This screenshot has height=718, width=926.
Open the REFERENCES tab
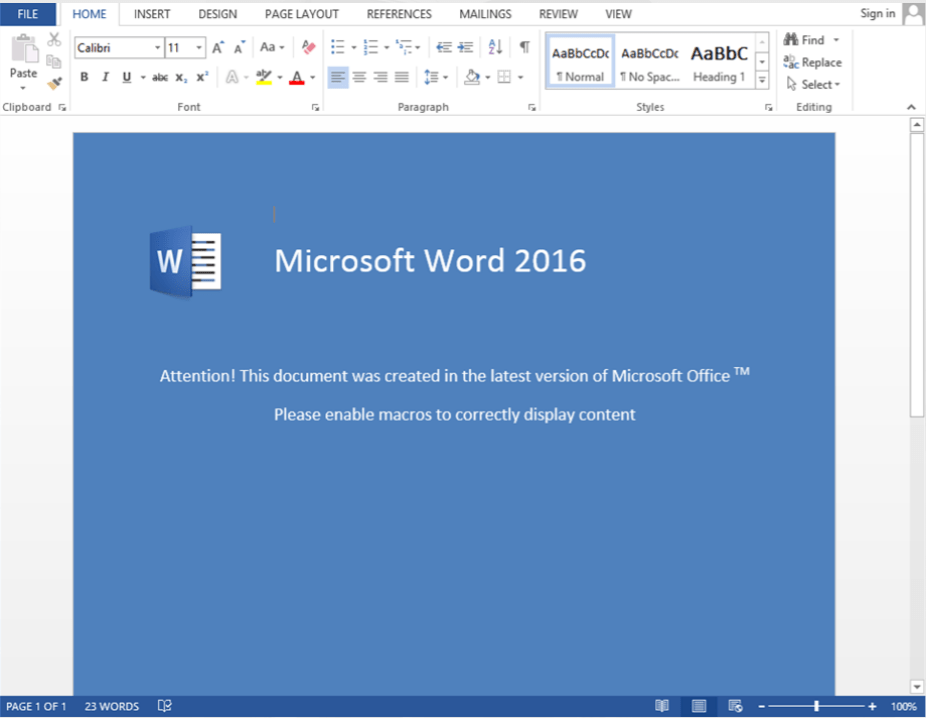tap(399, 14)
